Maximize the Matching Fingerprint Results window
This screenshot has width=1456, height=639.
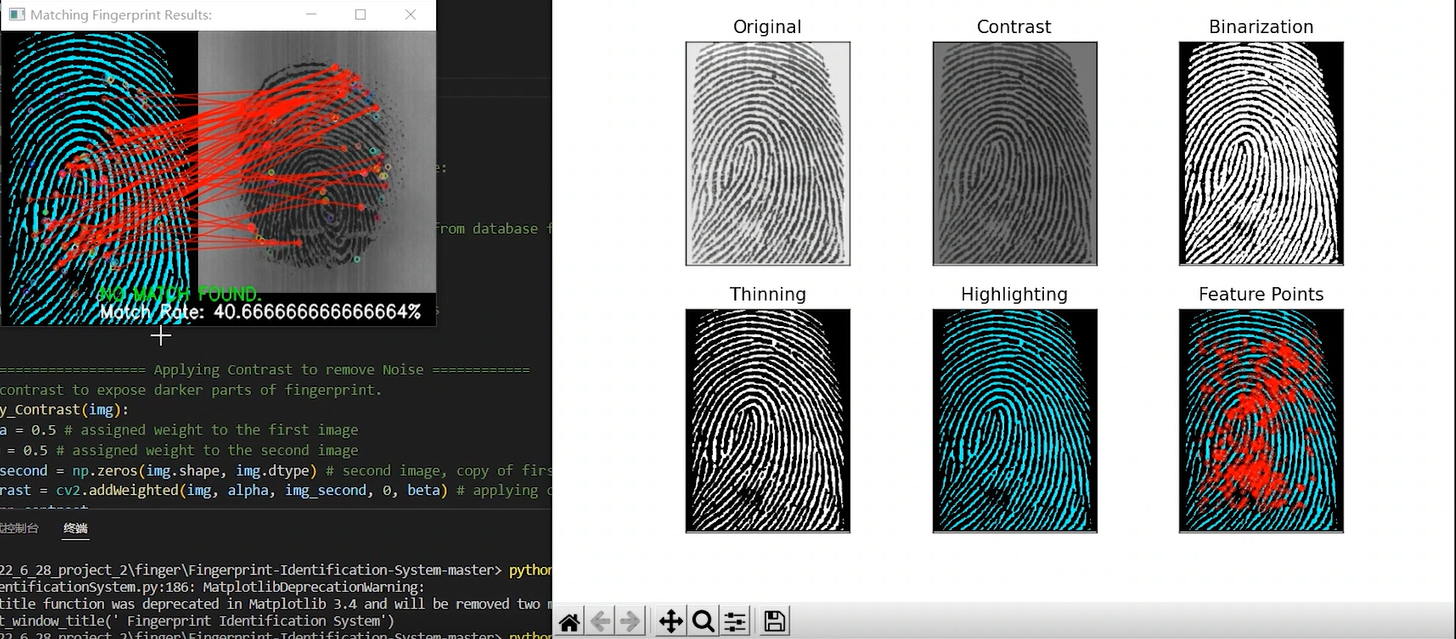pos(361,15)
